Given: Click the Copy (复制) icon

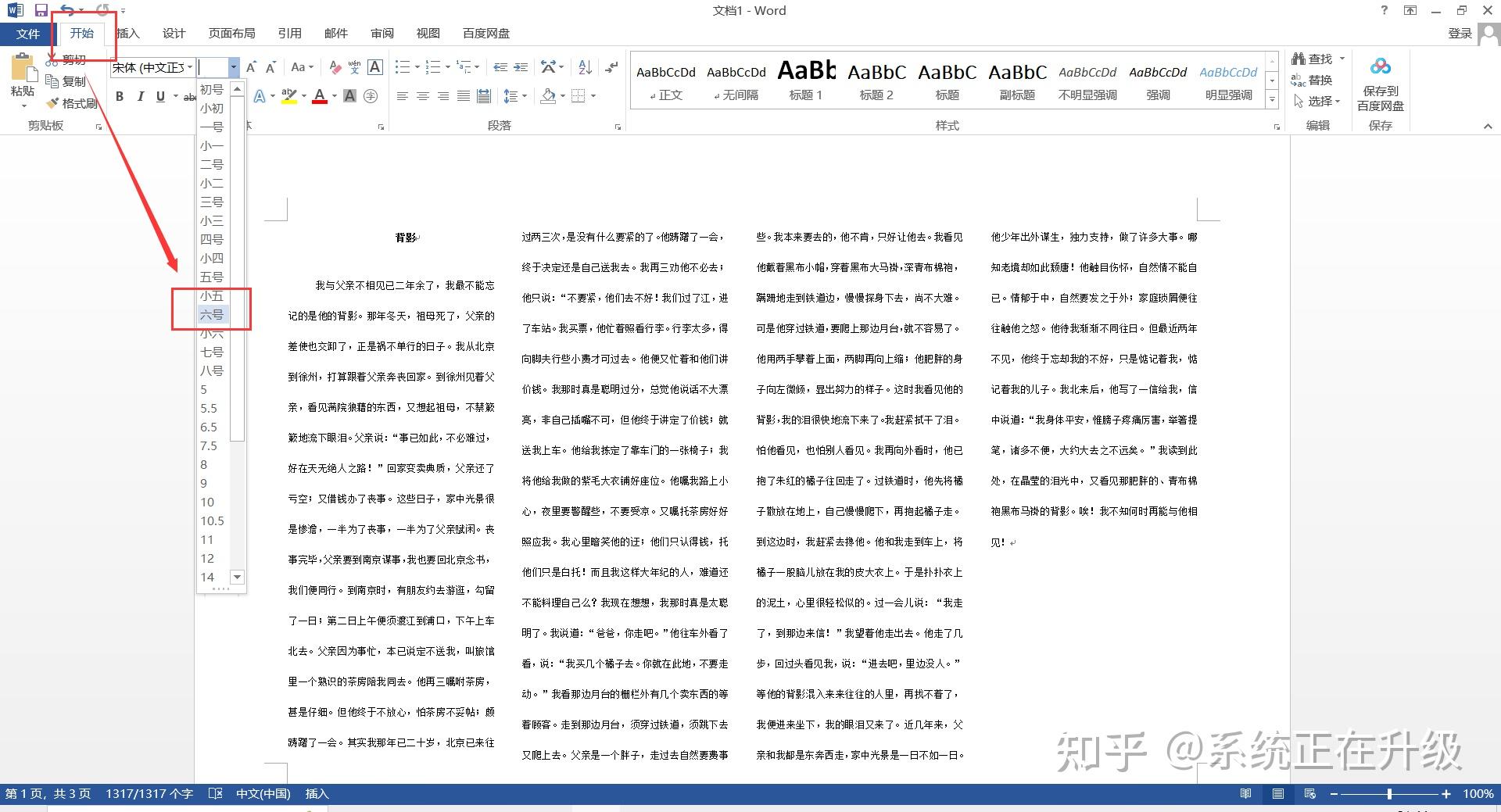Looking at the screenshot, I should click(52, 81).
